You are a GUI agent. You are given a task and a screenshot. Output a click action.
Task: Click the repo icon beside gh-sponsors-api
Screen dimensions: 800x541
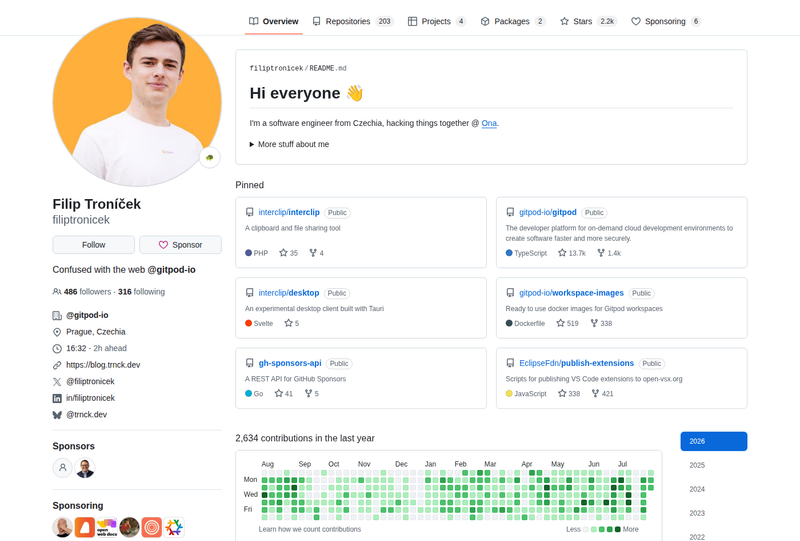(x=249, y=363)
